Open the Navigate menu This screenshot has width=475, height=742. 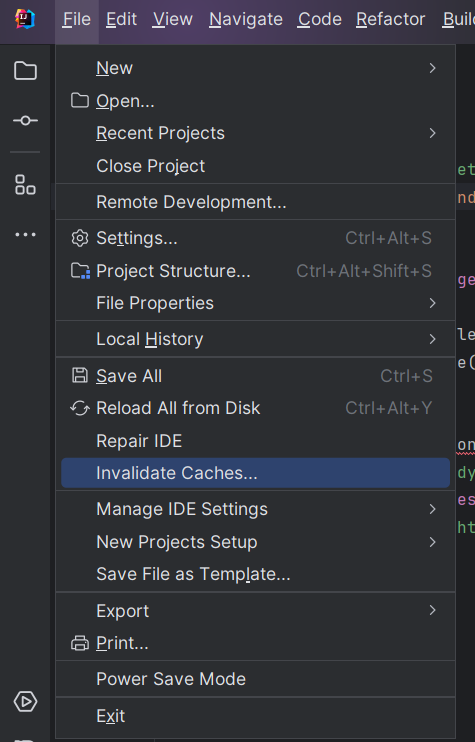click(246, 19)
